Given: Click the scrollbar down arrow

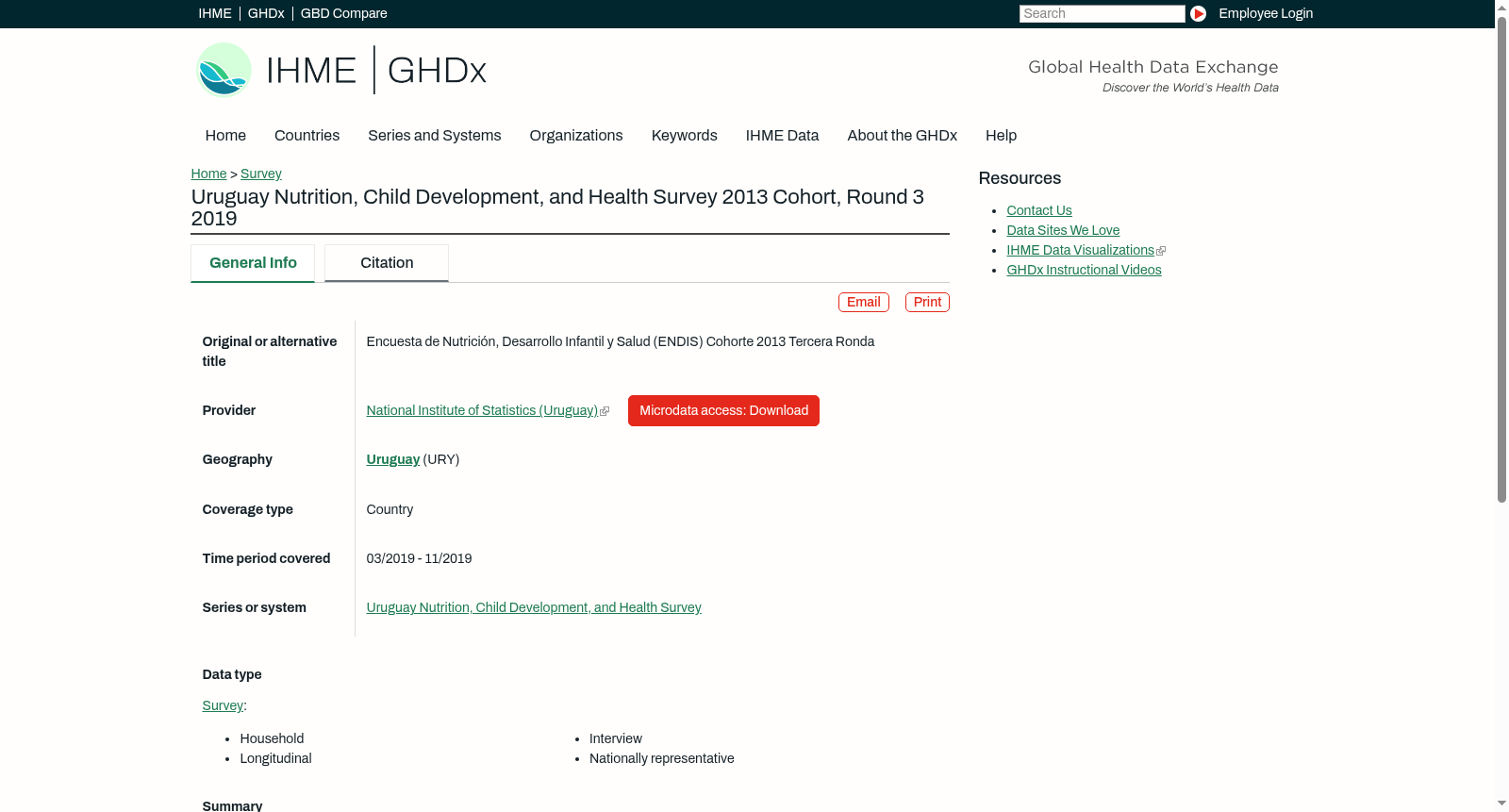Looking at the screenshot, I should 1501,804.
